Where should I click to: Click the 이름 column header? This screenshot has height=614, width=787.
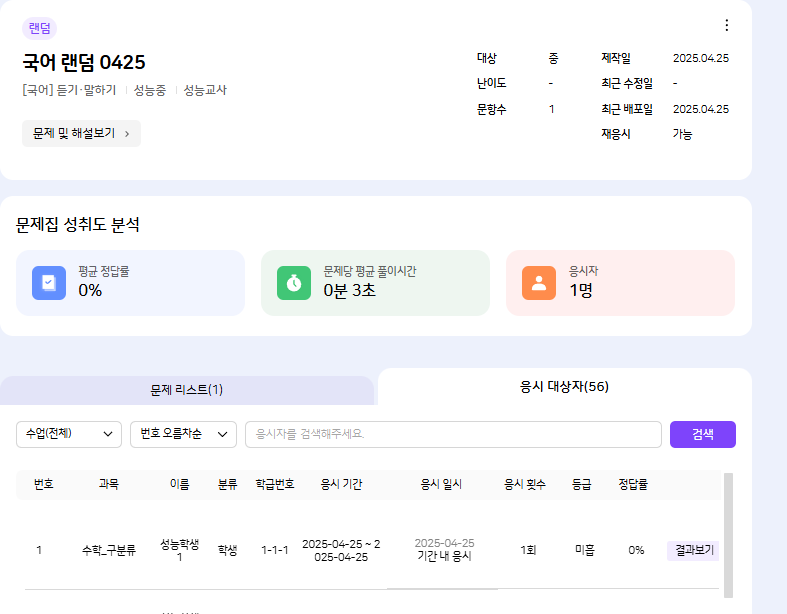(179, 484)
